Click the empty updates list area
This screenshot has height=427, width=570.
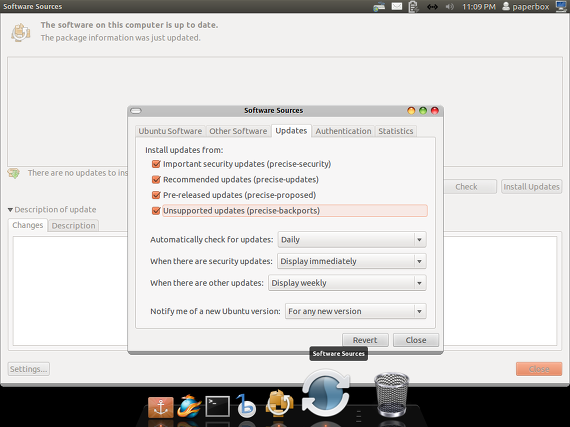pos(285,81)
